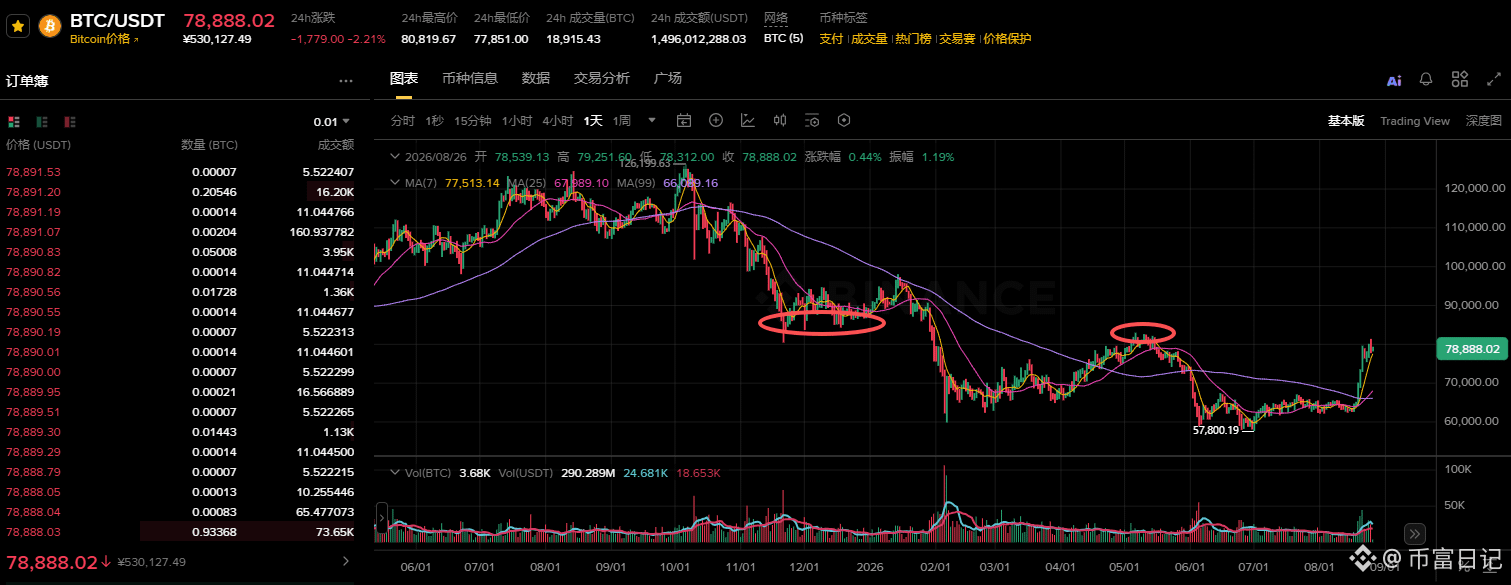
Task: Collapse the Vol indicator legend chevron
Action: [395, 473]
